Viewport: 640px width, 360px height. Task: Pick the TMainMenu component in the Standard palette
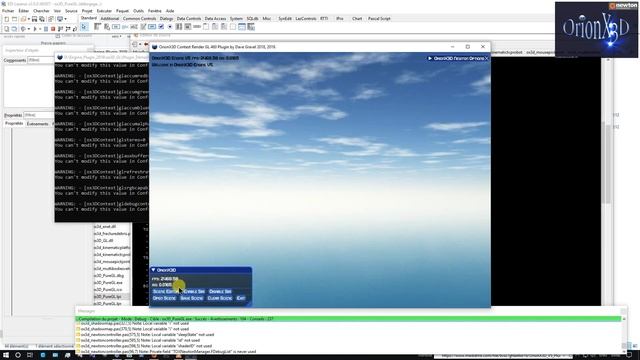point(97,27)
